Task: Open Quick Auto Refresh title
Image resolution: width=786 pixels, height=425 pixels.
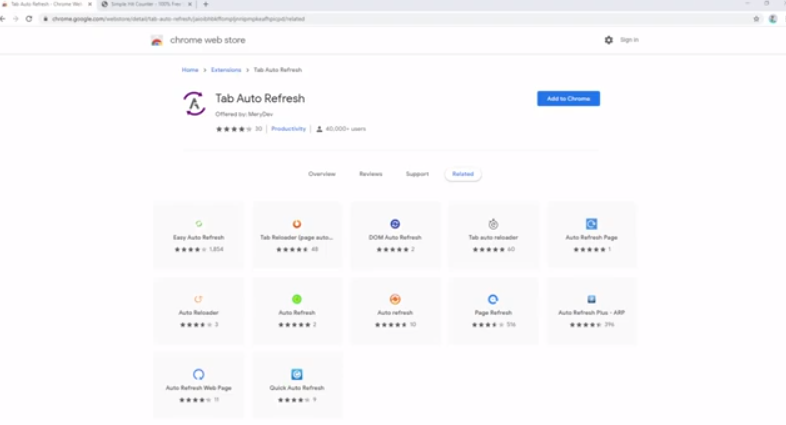Action: (297, 388)
